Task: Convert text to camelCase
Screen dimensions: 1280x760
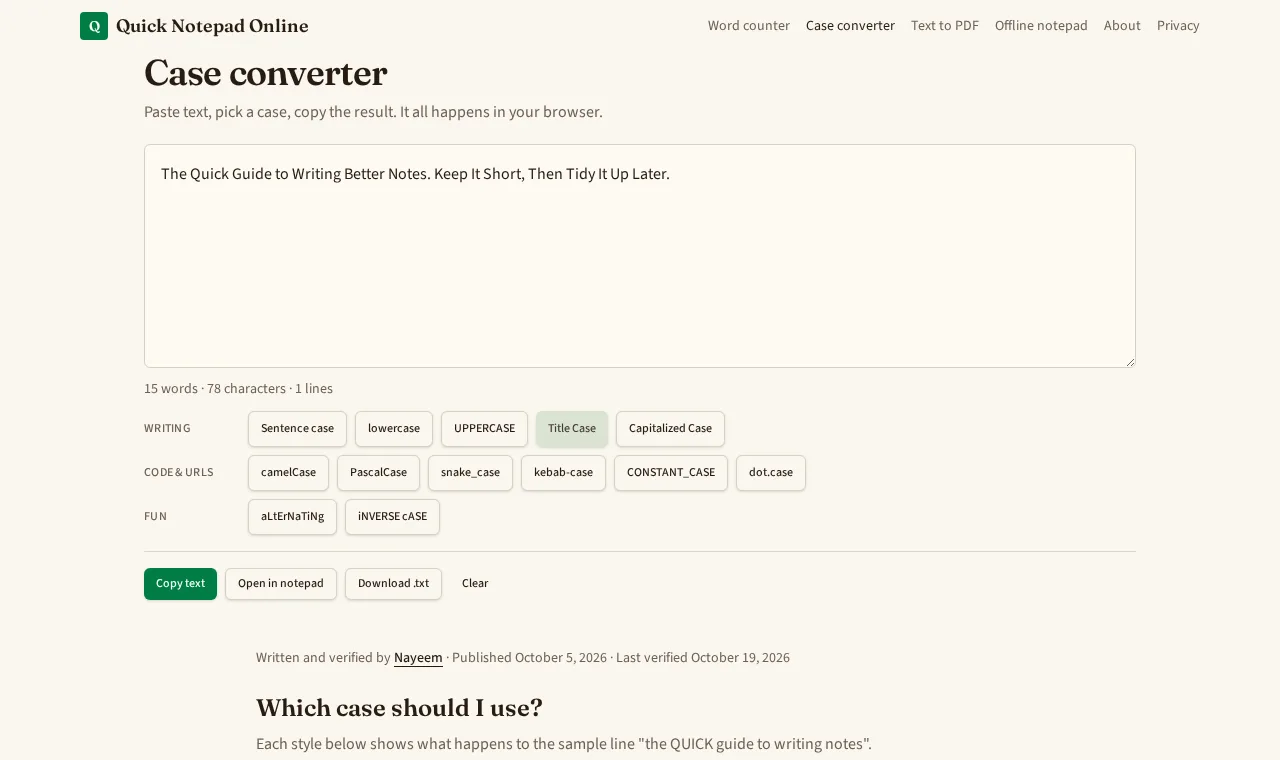Action: pos(288,473)
